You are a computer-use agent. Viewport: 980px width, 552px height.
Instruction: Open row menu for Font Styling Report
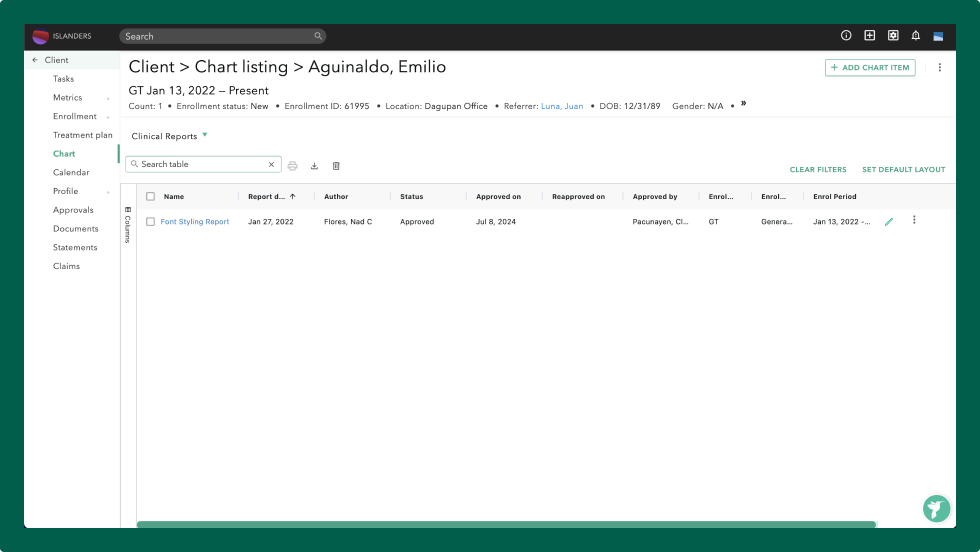[x=914, y=220]
